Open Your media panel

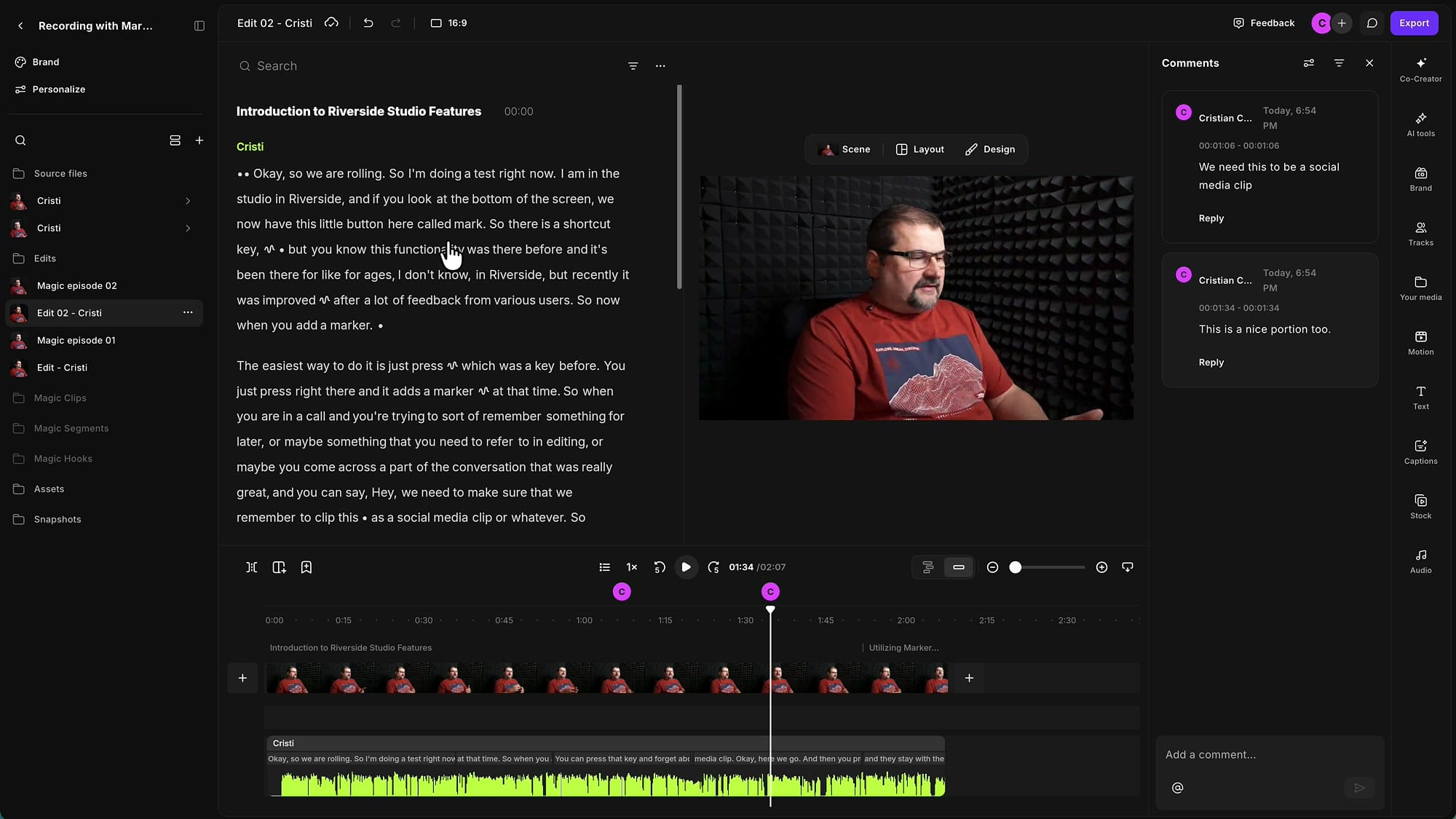[x=1420, y=288]
